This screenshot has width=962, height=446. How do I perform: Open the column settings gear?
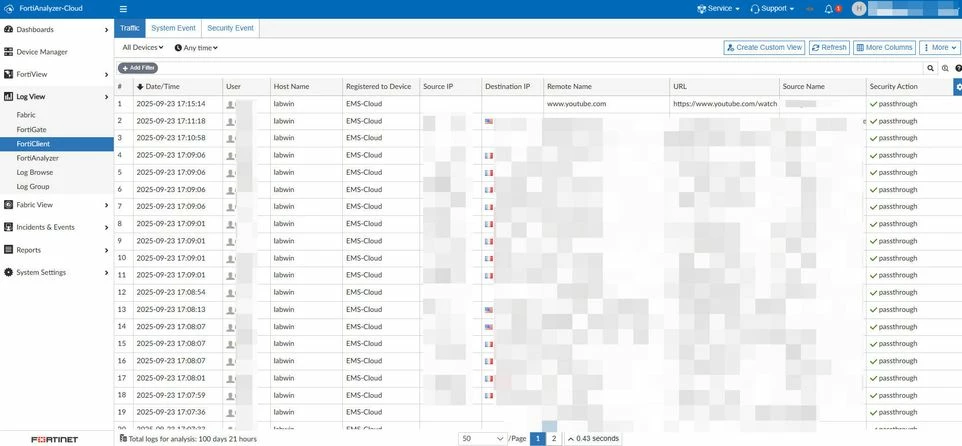958,87
